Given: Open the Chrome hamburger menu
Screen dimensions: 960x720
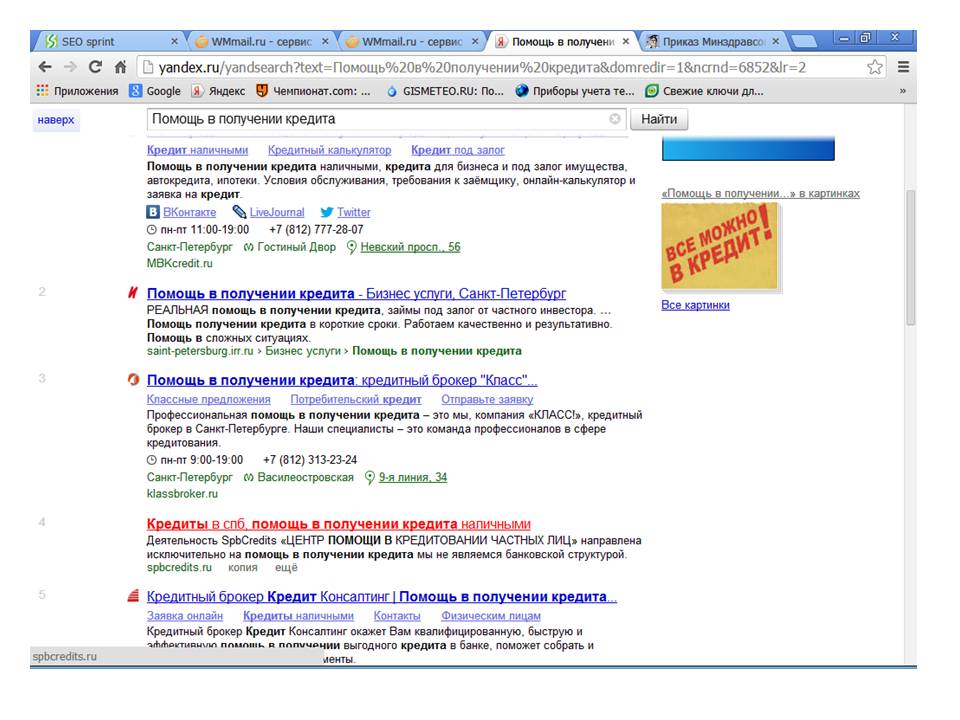Looking at the screenshot, I should click(903, 67).
